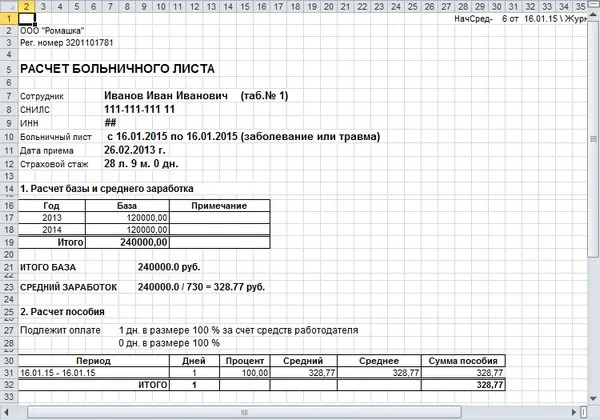Click the 'Сумма пособия' column header cell
Viewport: 600px width, 420px height.
463,361
